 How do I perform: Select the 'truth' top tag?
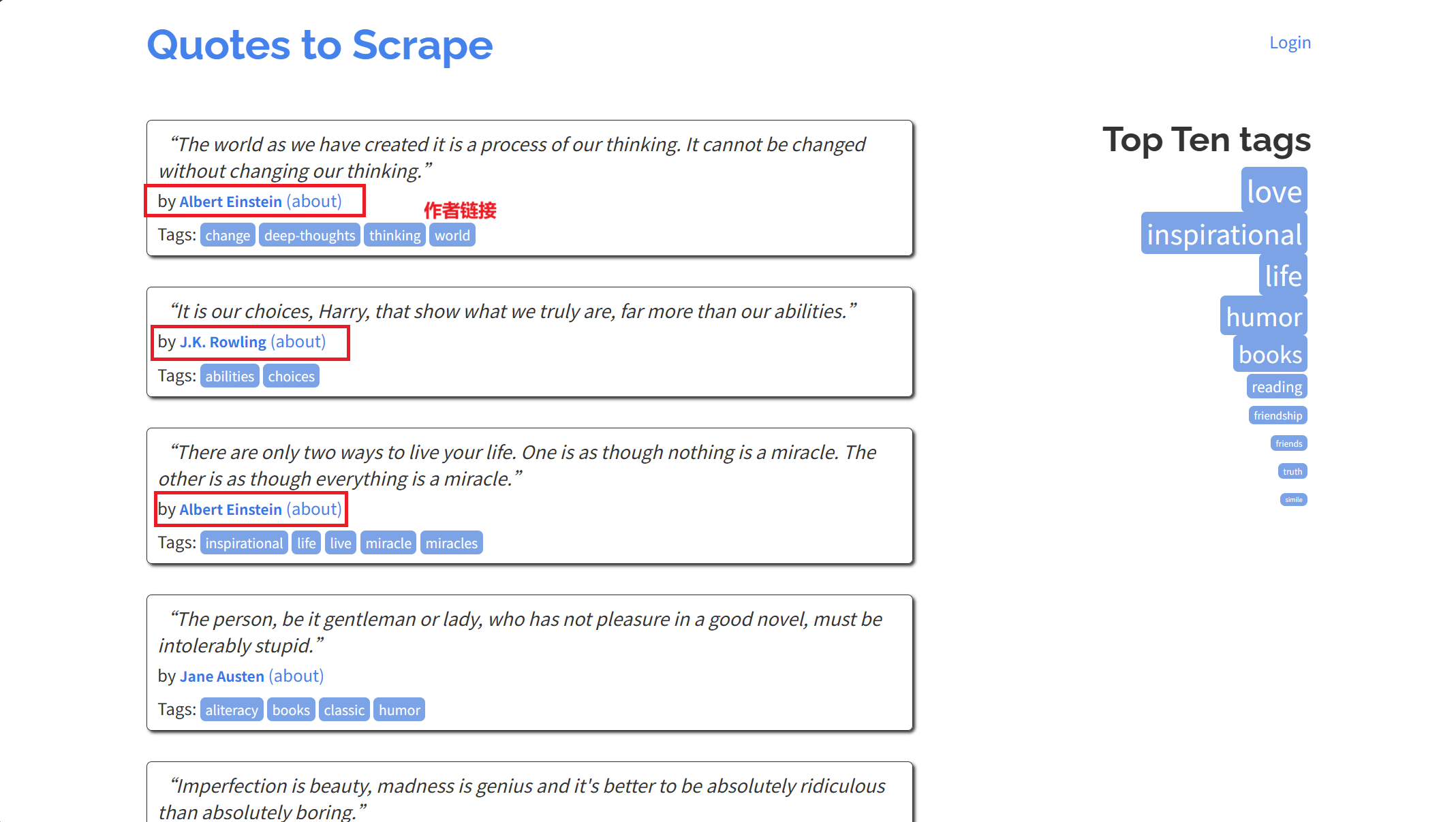point(1292,471)
